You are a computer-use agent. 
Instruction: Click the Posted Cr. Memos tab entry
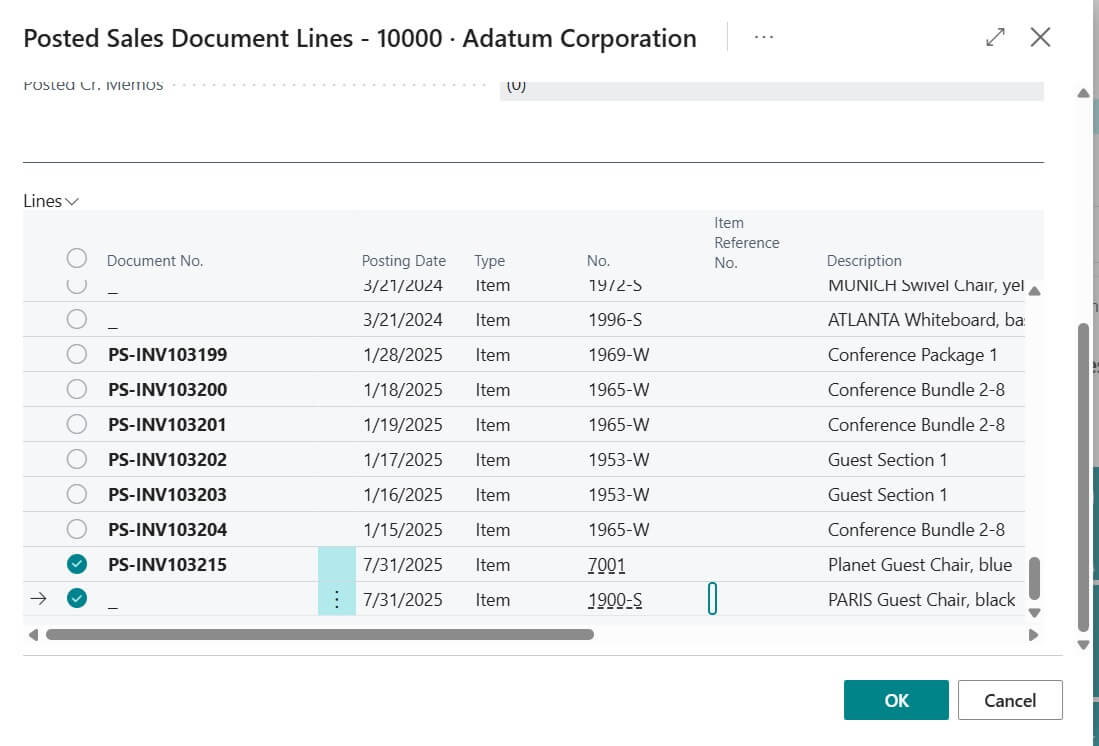coord(92,85)
